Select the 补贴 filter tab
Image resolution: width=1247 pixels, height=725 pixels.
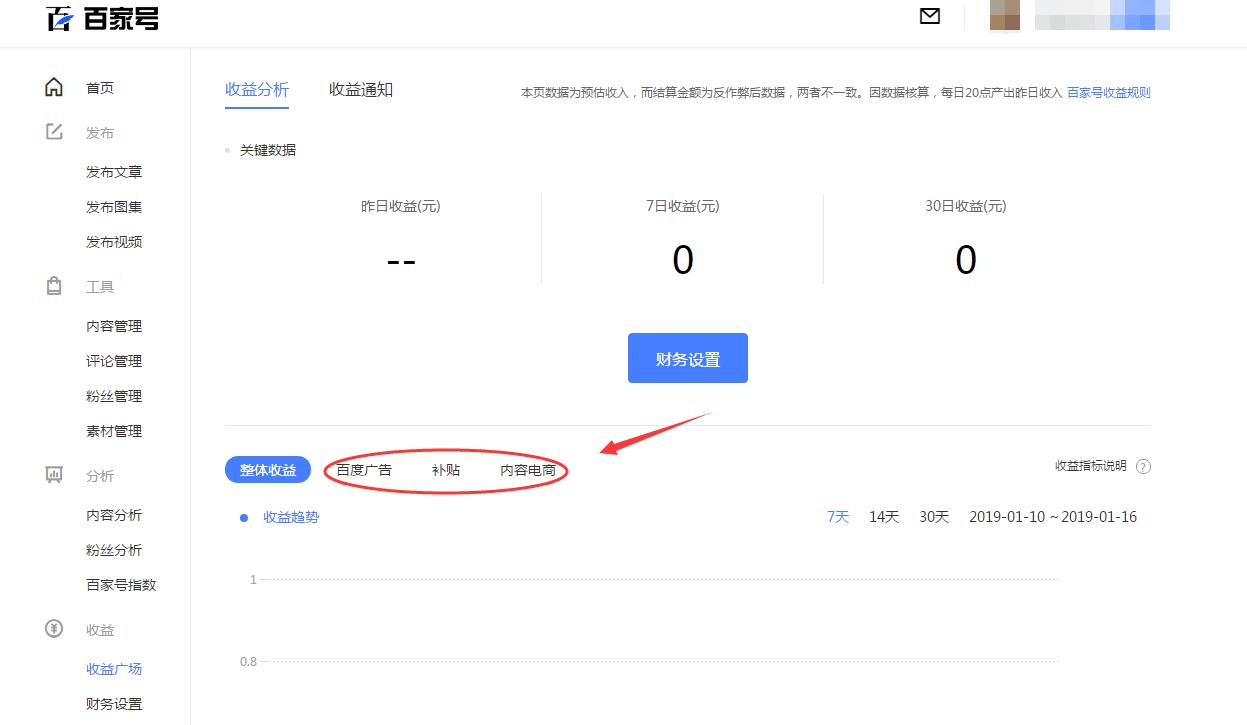click(x=446, y=468)
